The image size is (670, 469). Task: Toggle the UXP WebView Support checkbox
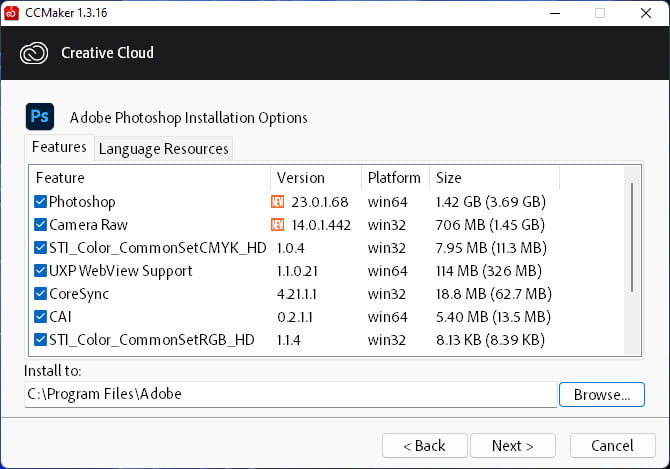click(40, 270)
